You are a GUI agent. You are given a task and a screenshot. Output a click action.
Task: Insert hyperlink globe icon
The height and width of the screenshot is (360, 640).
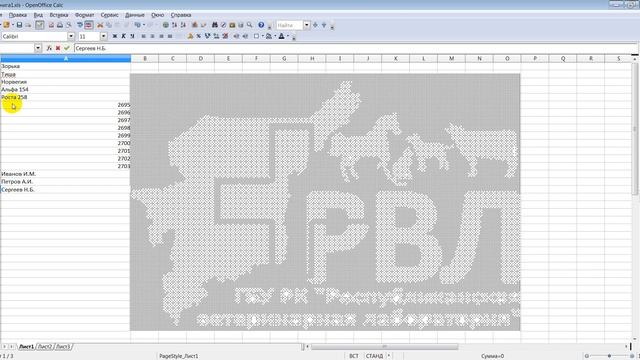(166, 25)
